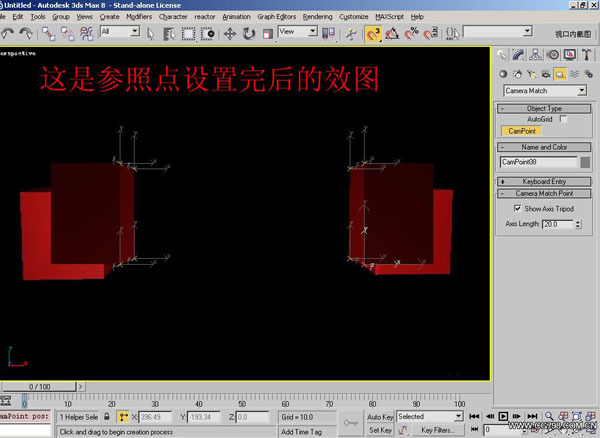Click the Axis Length value field
Viewport: 600px width, 438px height.
(x=558, y=224)
